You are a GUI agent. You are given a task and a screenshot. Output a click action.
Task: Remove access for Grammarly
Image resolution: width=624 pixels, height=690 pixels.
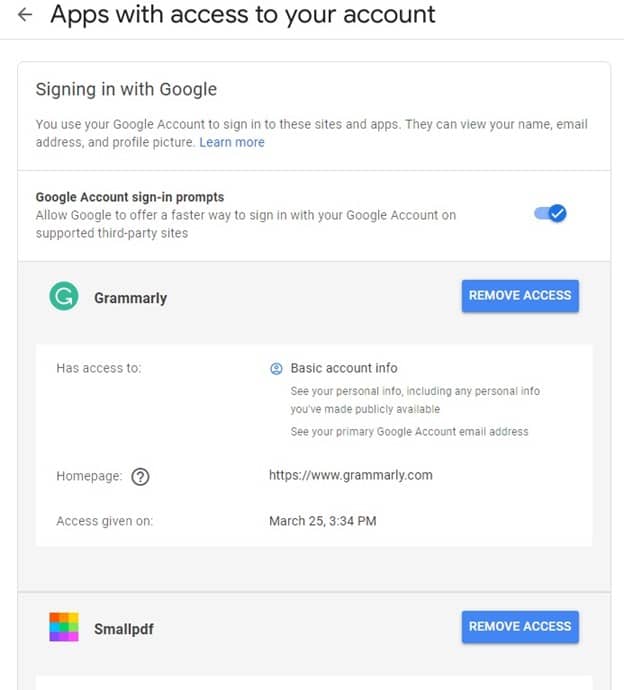pyautogui.click(x=520, y=296)
